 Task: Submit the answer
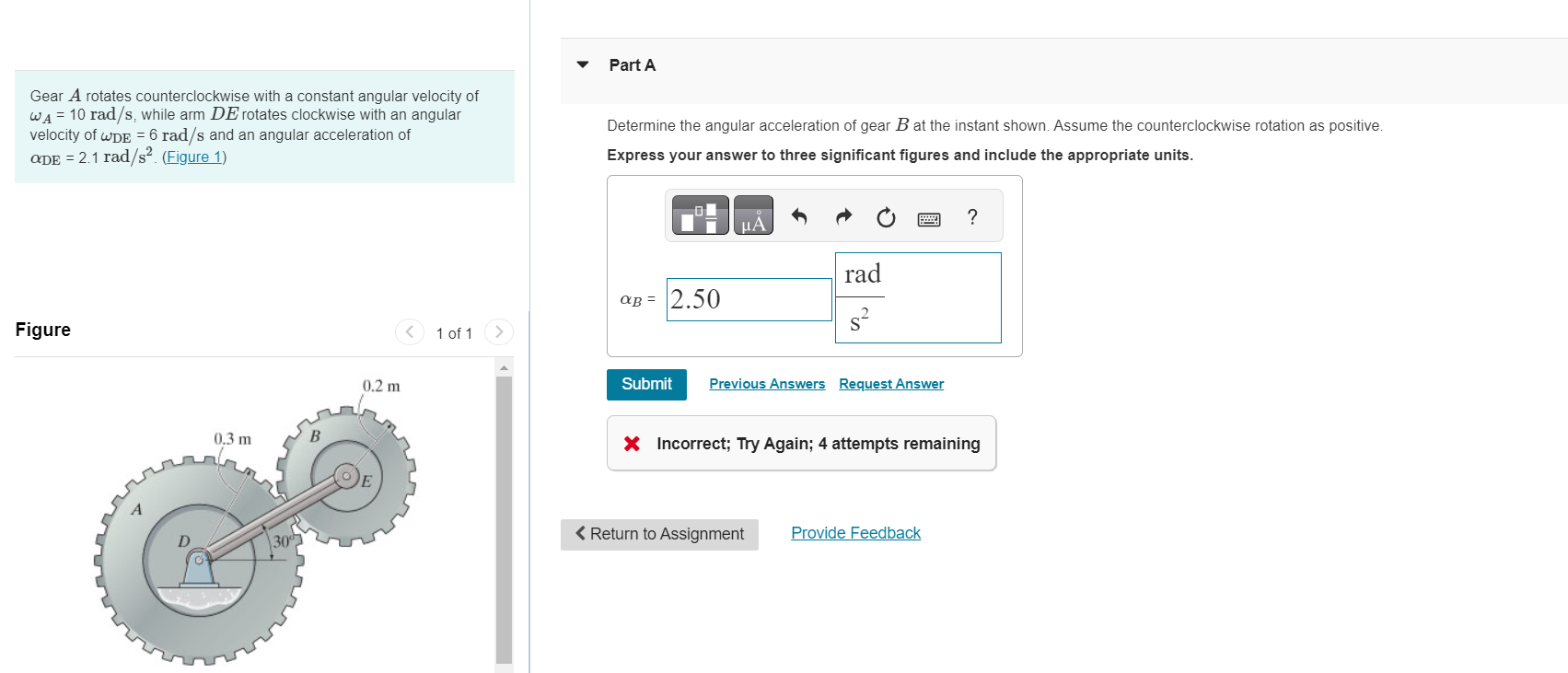646,384
